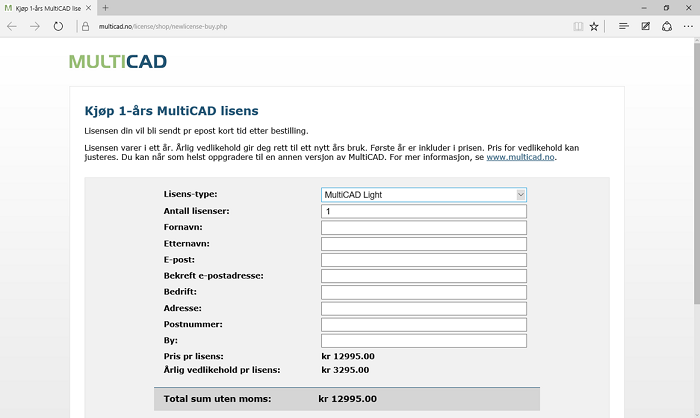Open the Lisens-type dropdown
Image resolution: width=700 pixels, height=418 pixels.
[424, 195]
